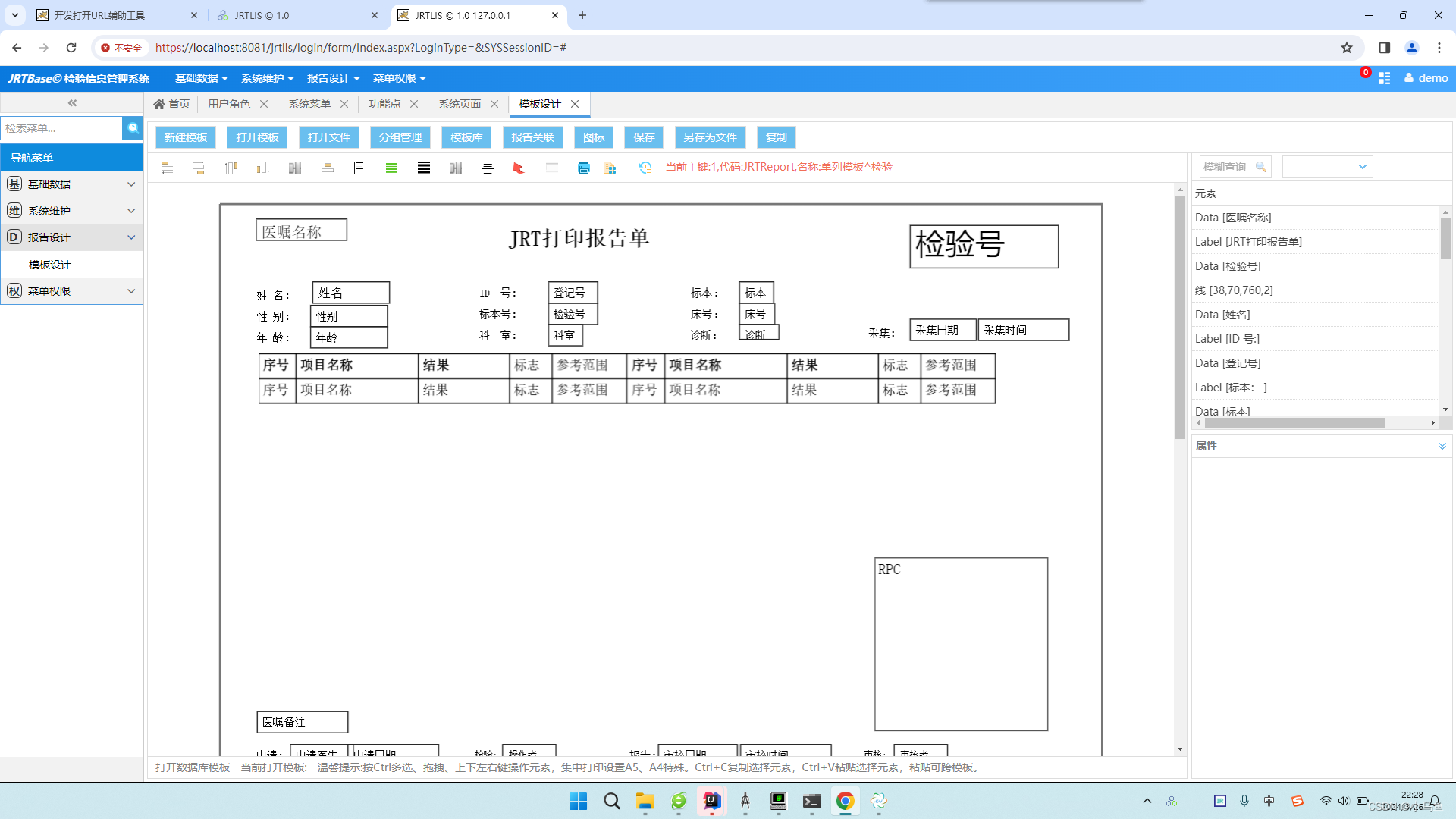This screenshot has height=819, width=1456.
Task: Click the first gray equal-width column icon
Action: (x=295, y=168)
